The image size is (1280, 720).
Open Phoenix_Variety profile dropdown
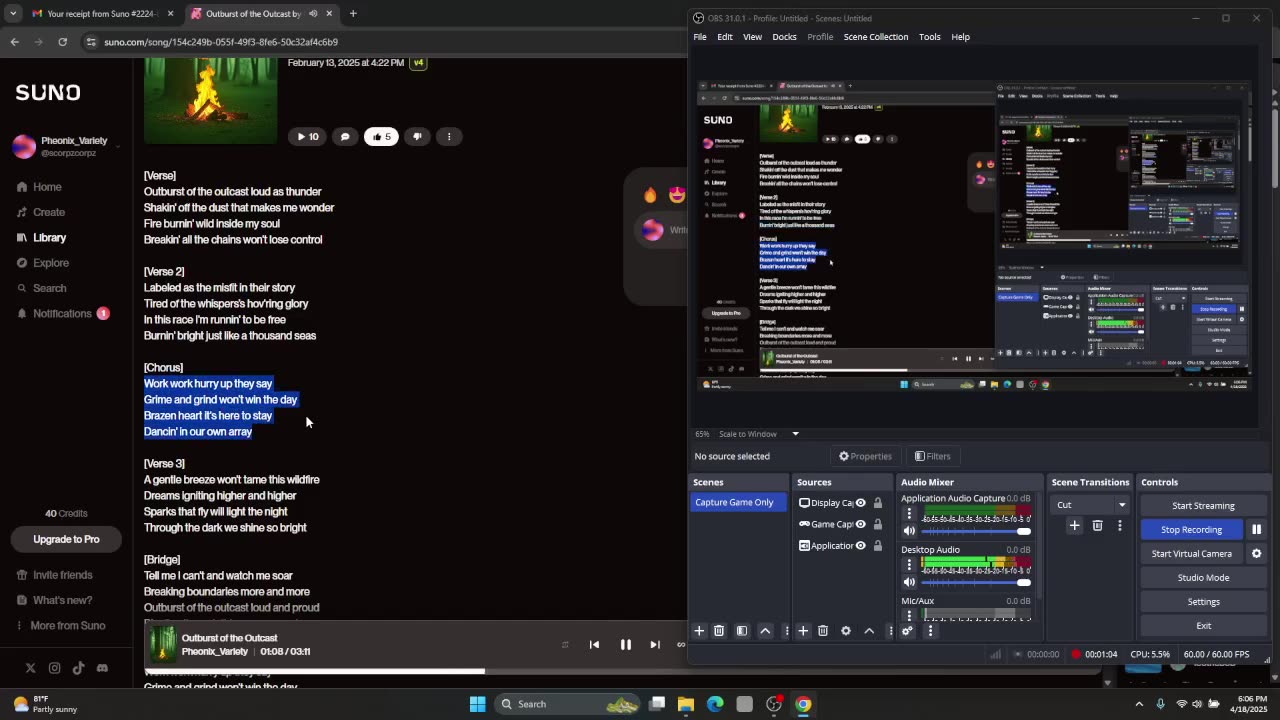tap(66, 146)
